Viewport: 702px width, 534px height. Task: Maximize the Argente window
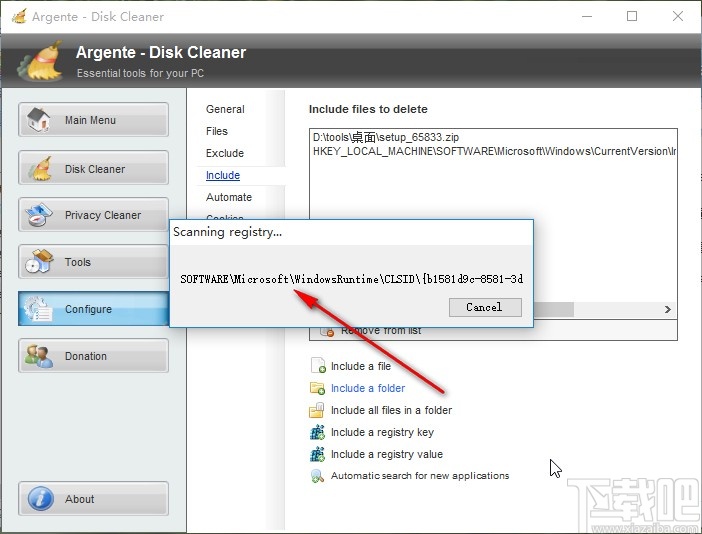pyautogui.click(x=632, y=17)
